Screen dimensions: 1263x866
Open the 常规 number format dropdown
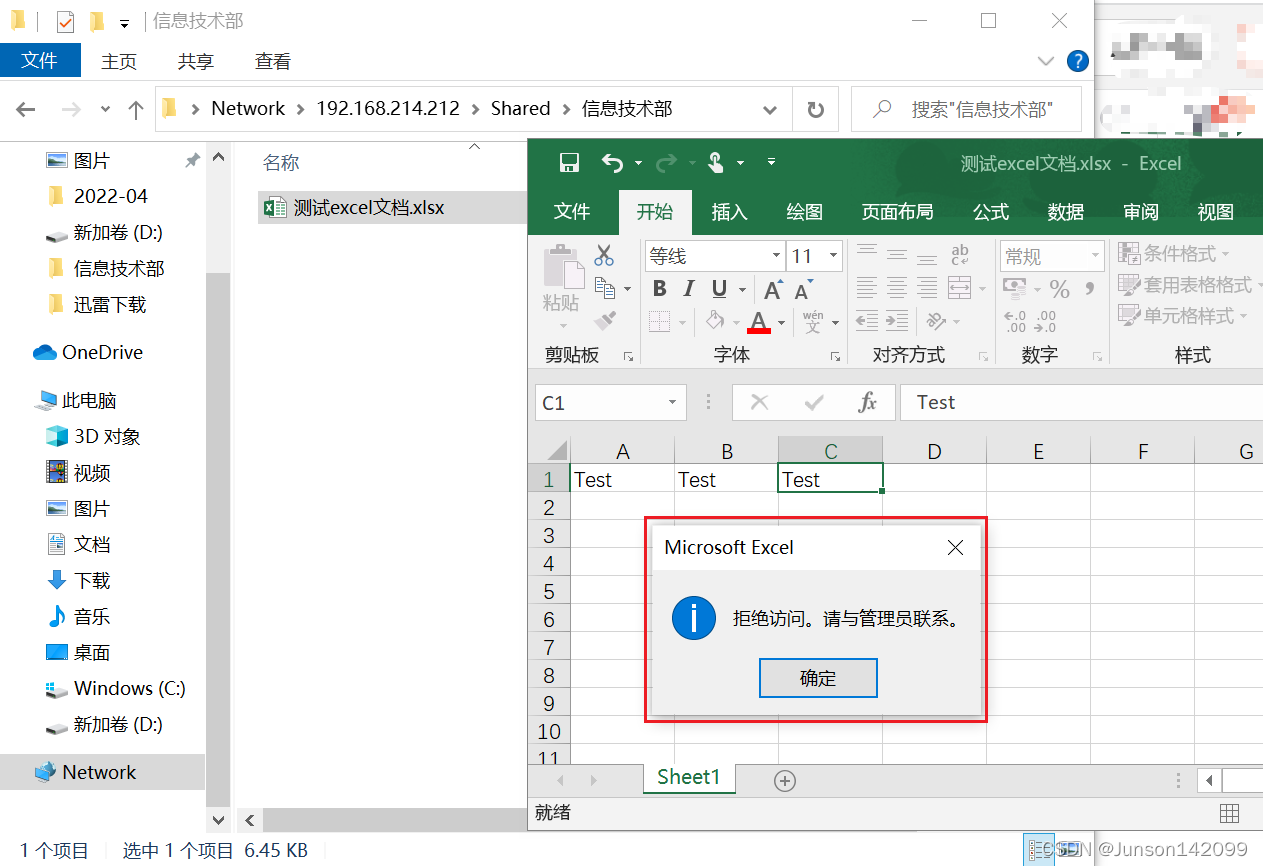(1095, 256)
